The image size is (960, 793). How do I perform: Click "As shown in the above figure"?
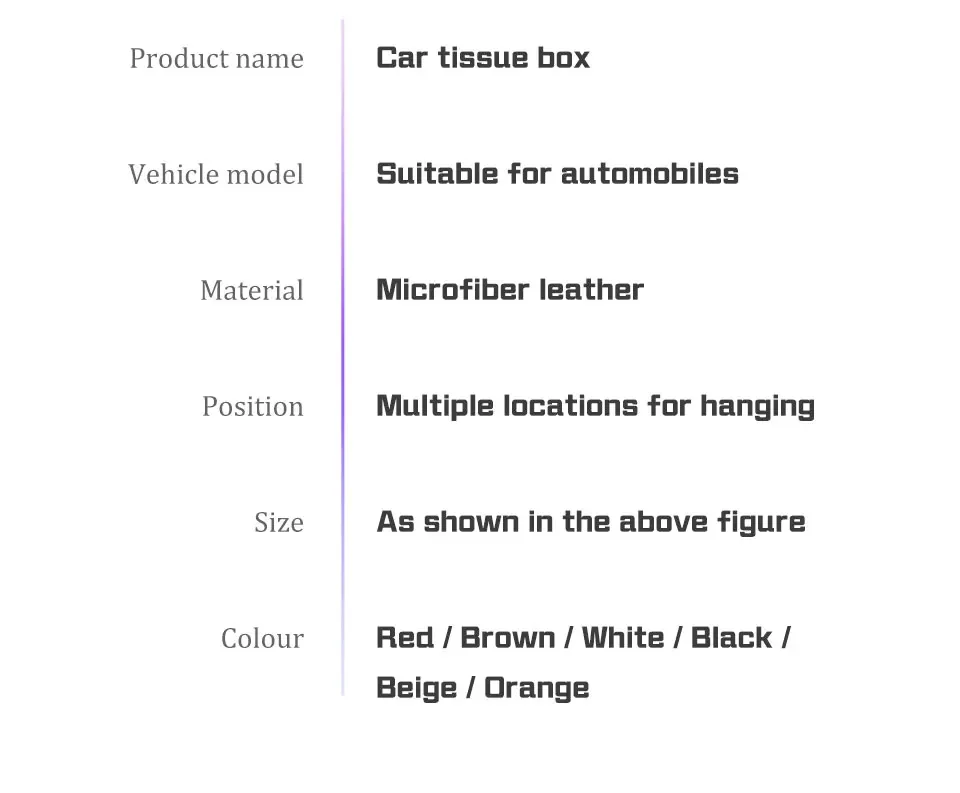tap(590, 522)
